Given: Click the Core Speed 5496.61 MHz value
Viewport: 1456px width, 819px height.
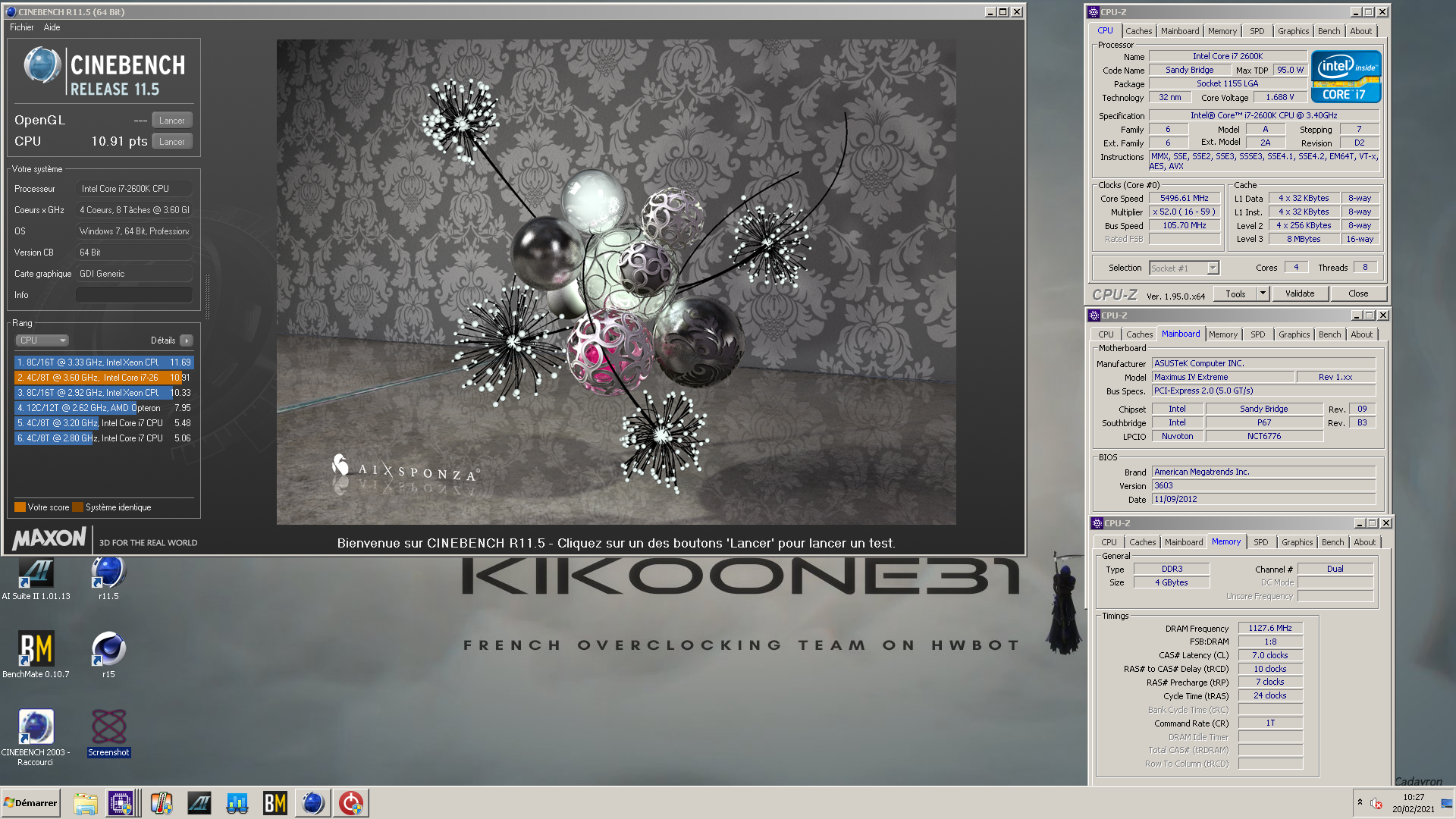Looking at the screenshot, I should click(x=1184, y=199).
